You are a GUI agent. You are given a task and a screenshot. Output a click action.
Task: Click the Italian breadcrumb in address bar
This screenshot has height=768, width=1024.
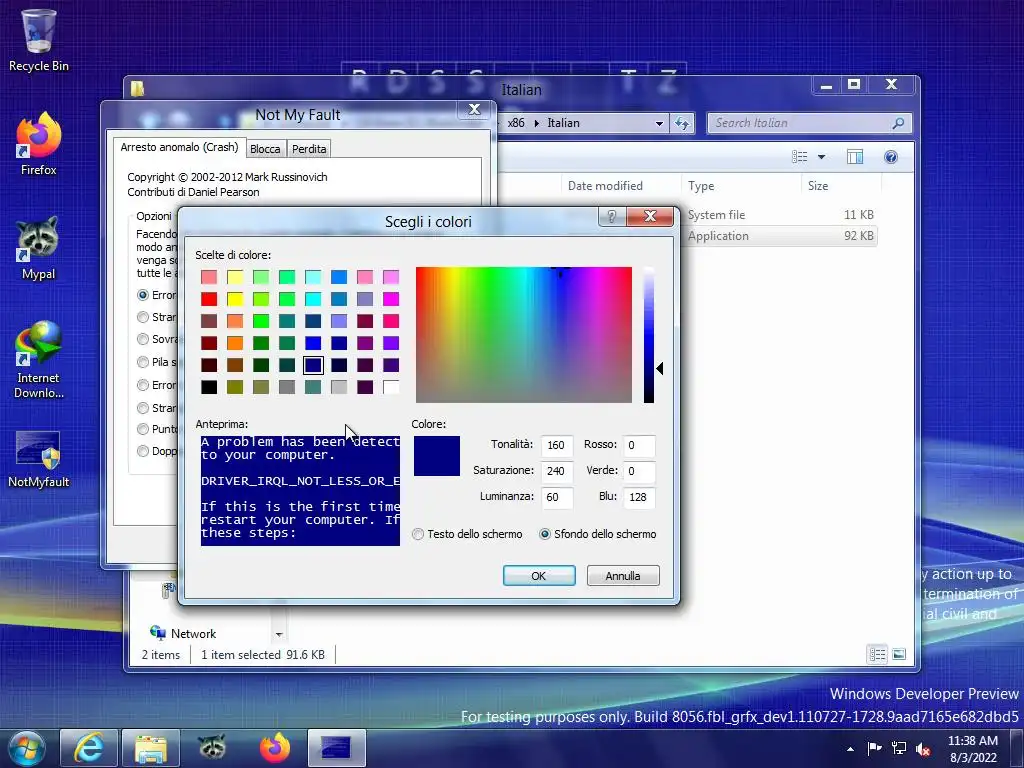[x=563, y=123]
